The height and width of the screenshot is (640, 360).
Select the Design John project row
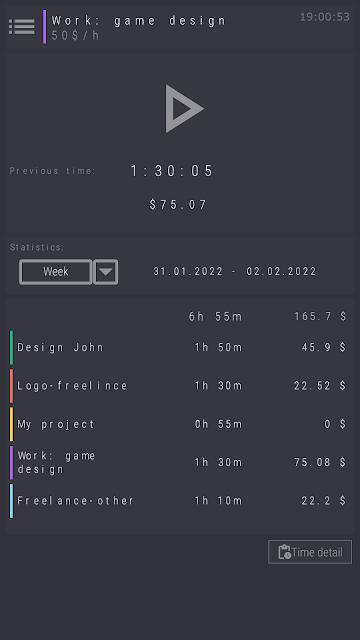pyautogui.click(x=178, y=347)
